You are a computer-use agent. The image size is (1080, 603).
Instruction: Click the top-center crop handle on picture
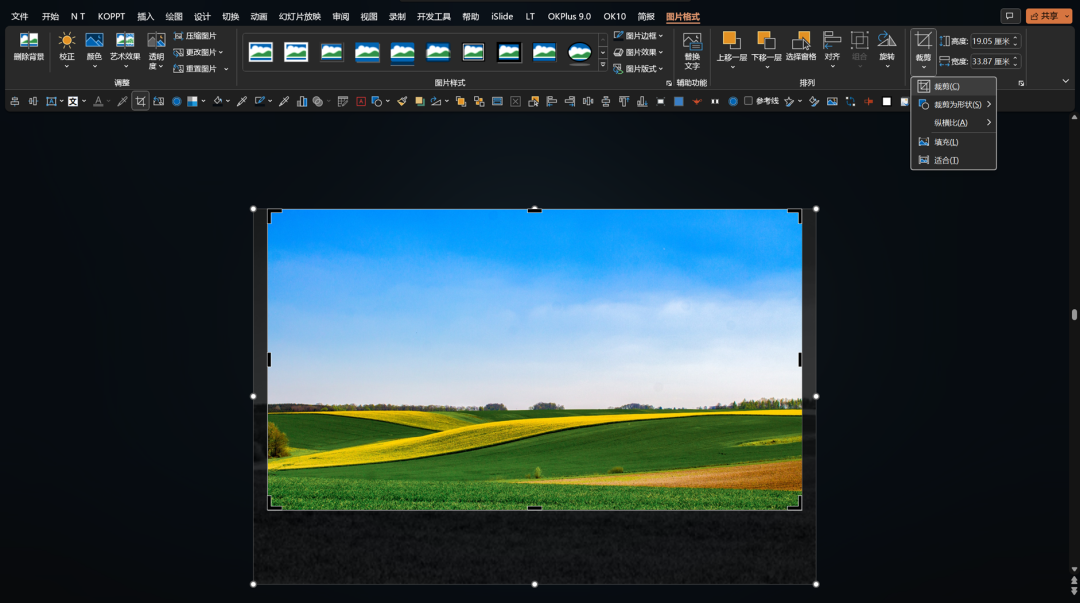coord(534,210)
